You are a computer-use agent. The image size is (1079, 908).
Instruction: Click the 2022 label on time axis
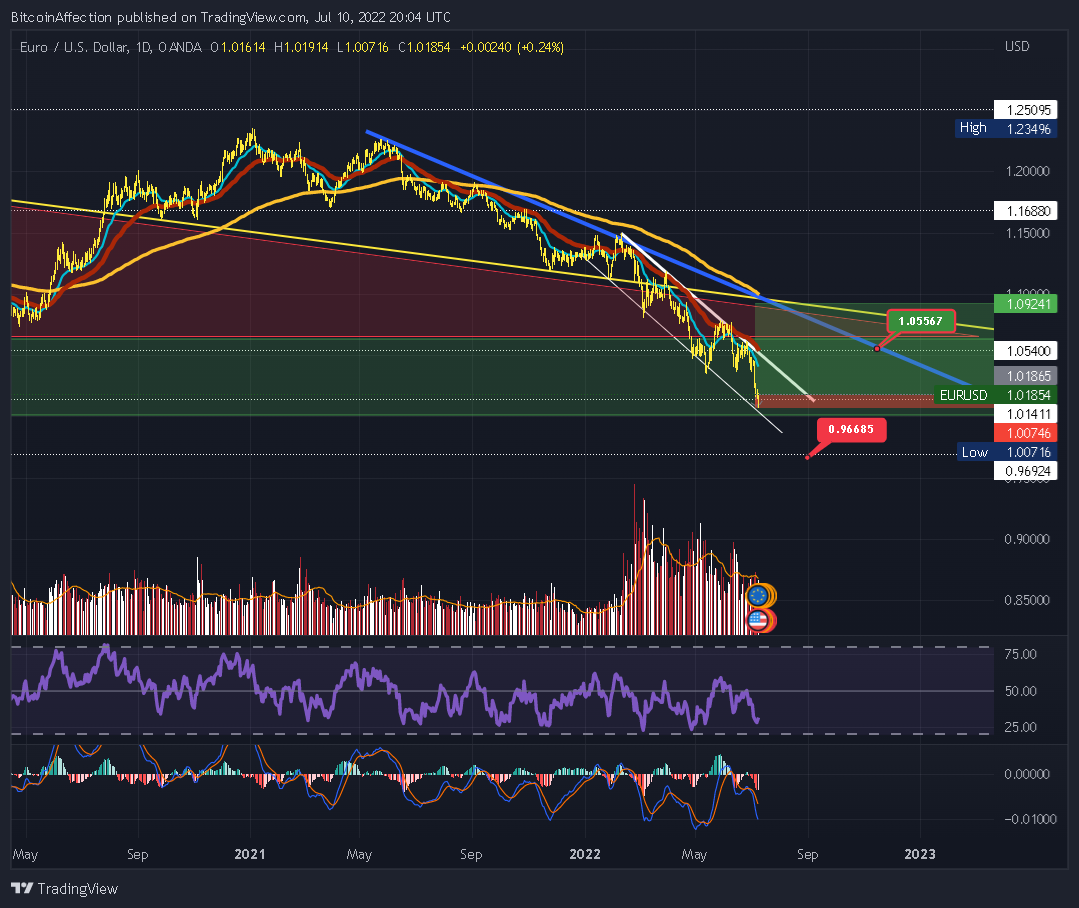coord(585,854)
